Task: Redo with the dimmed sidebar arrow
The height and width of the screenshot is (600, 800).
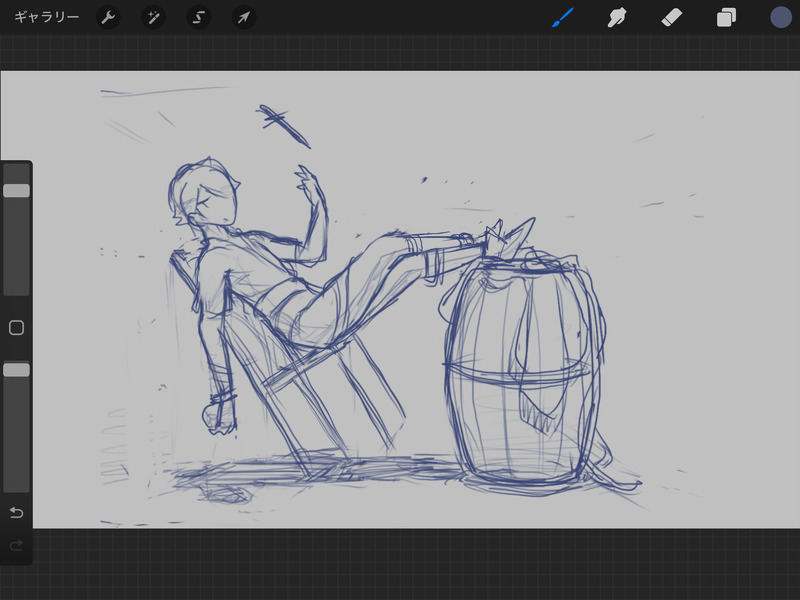Action: click(x=16, y=546)
